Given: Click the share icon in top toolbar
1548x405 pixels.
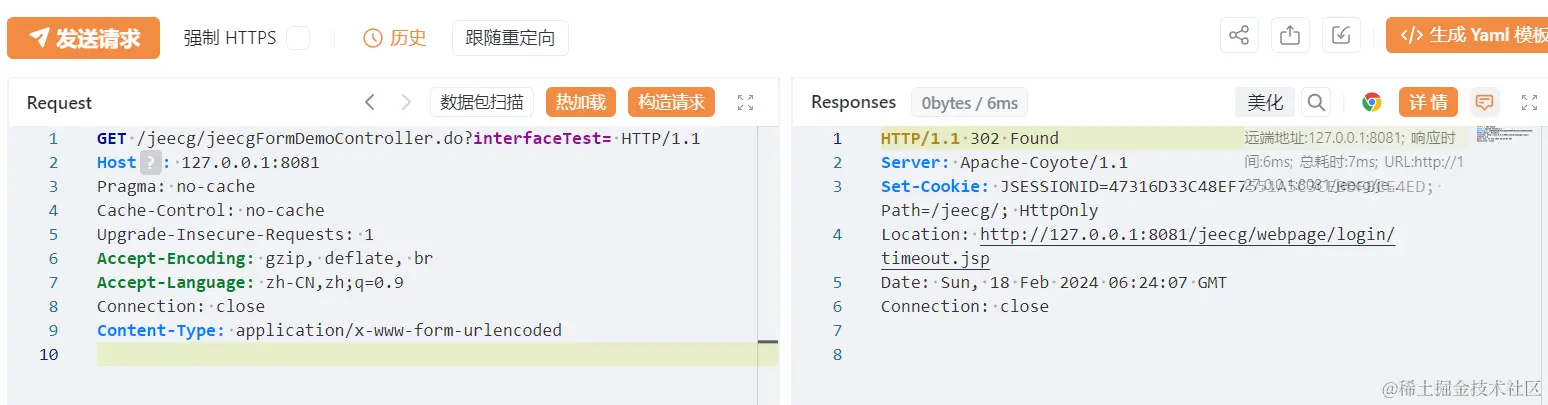Looking at the screenshot, I should tap(1239, 36).
